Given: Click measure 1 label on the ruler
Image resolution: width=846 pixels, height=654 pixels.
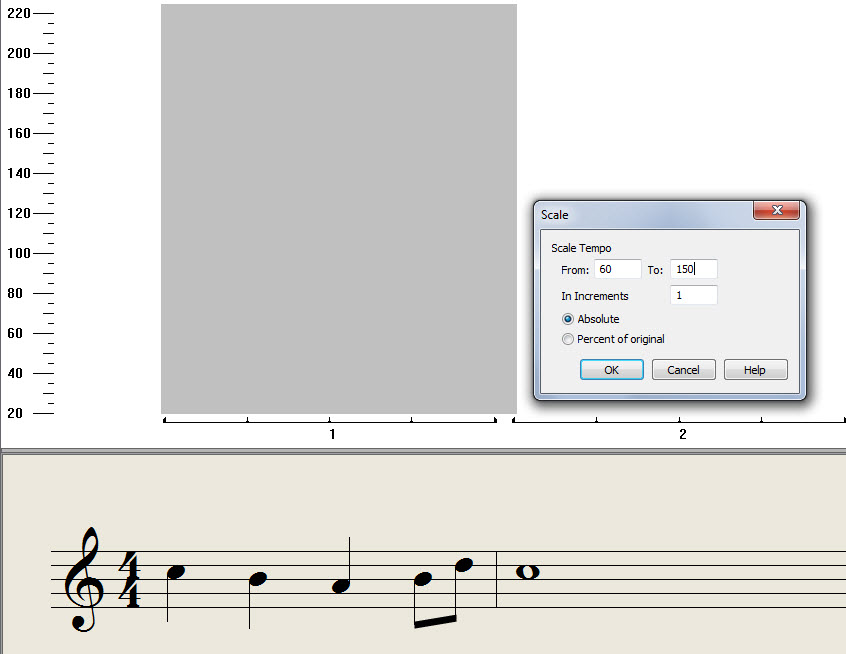Looking at the screenshot, I should coord(332,434).
